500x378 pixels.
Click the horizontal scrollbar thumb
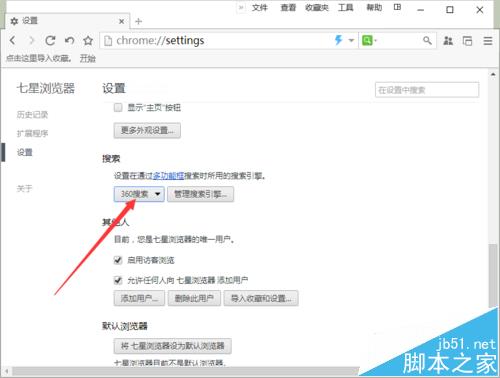click(x=185, y=371)
